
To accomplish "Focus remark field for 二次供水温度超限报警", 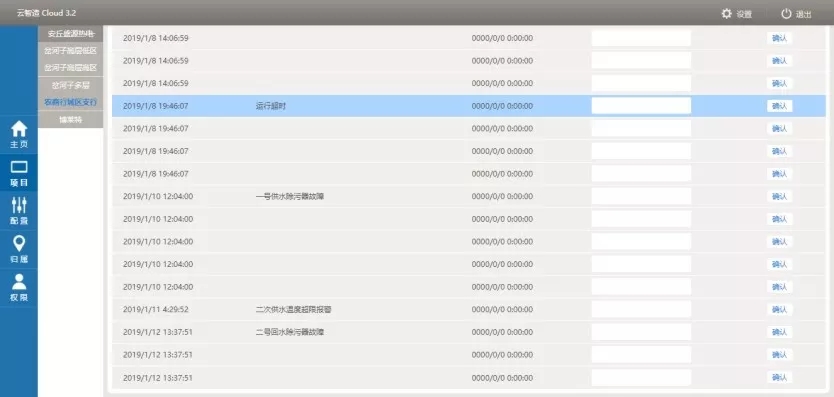I will tap(641, 309).
